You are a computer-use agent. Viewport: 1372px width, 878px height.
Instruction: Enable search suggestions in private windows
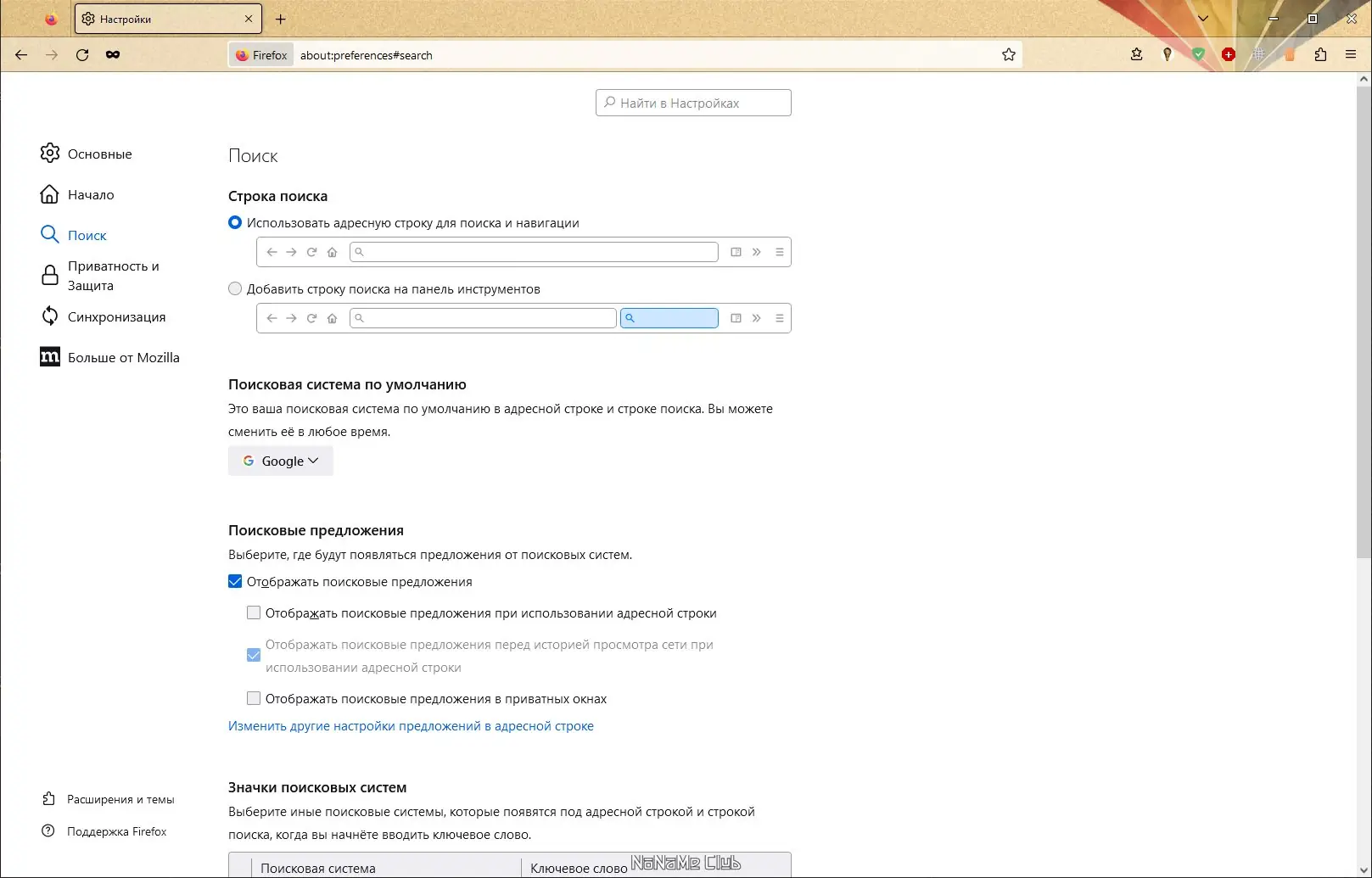(x=254, y=698)
